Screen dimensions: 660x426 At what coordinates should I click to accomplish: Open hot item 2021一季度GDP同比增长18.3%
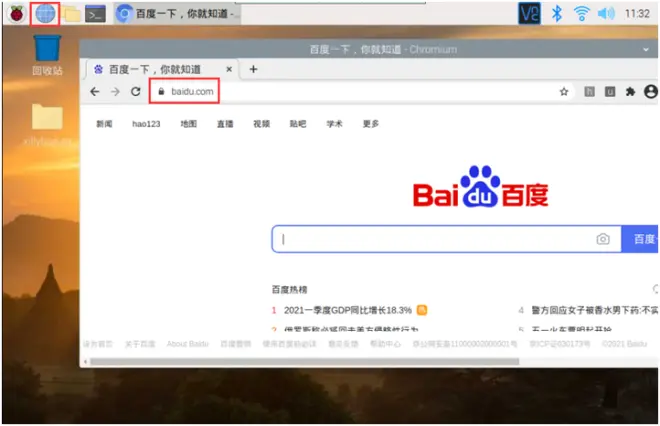pyautogui.click(x=348, y=310)
